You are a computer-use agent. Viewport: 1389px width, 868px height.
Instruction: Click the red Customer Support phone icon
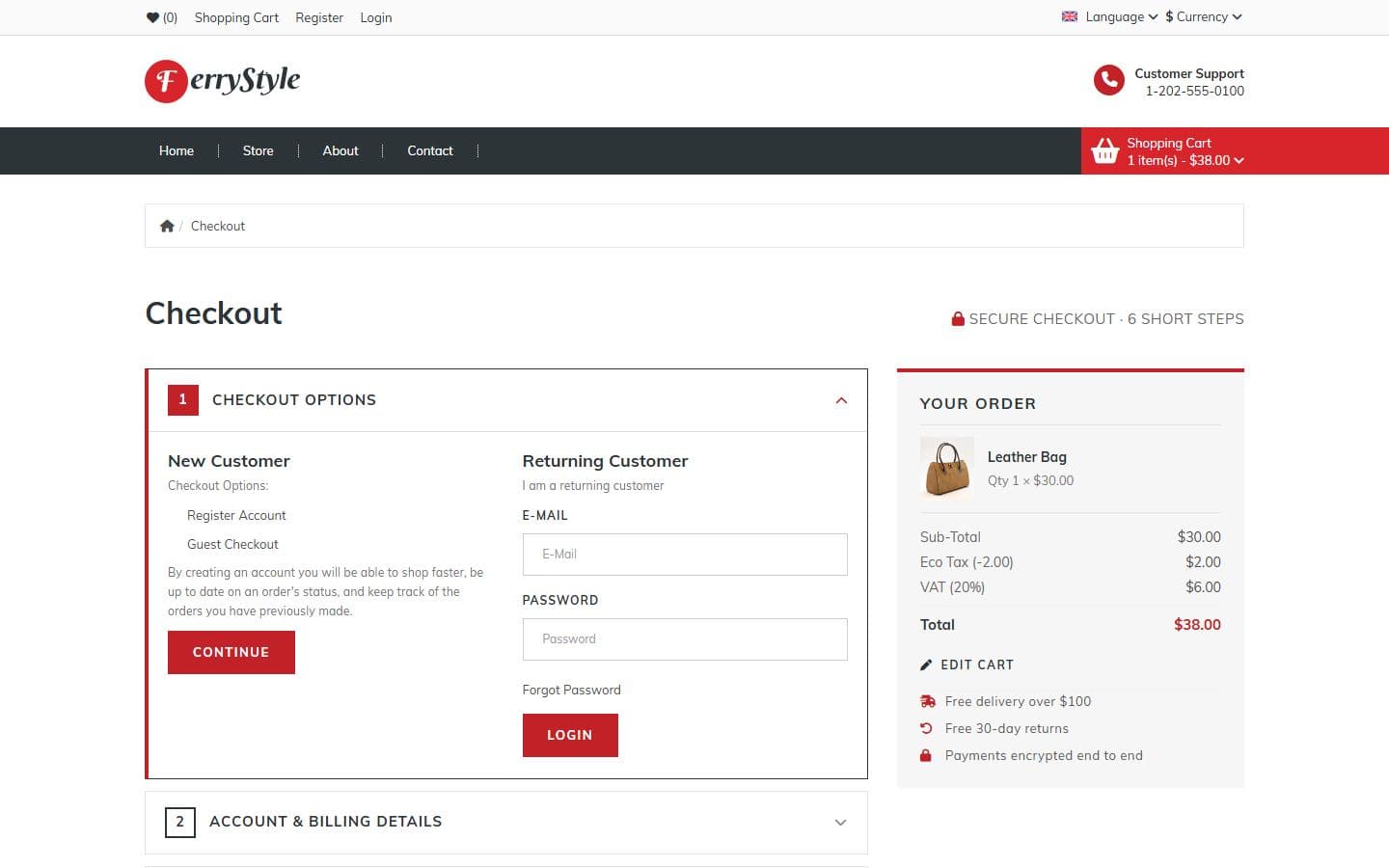[x=1108, y=81]
